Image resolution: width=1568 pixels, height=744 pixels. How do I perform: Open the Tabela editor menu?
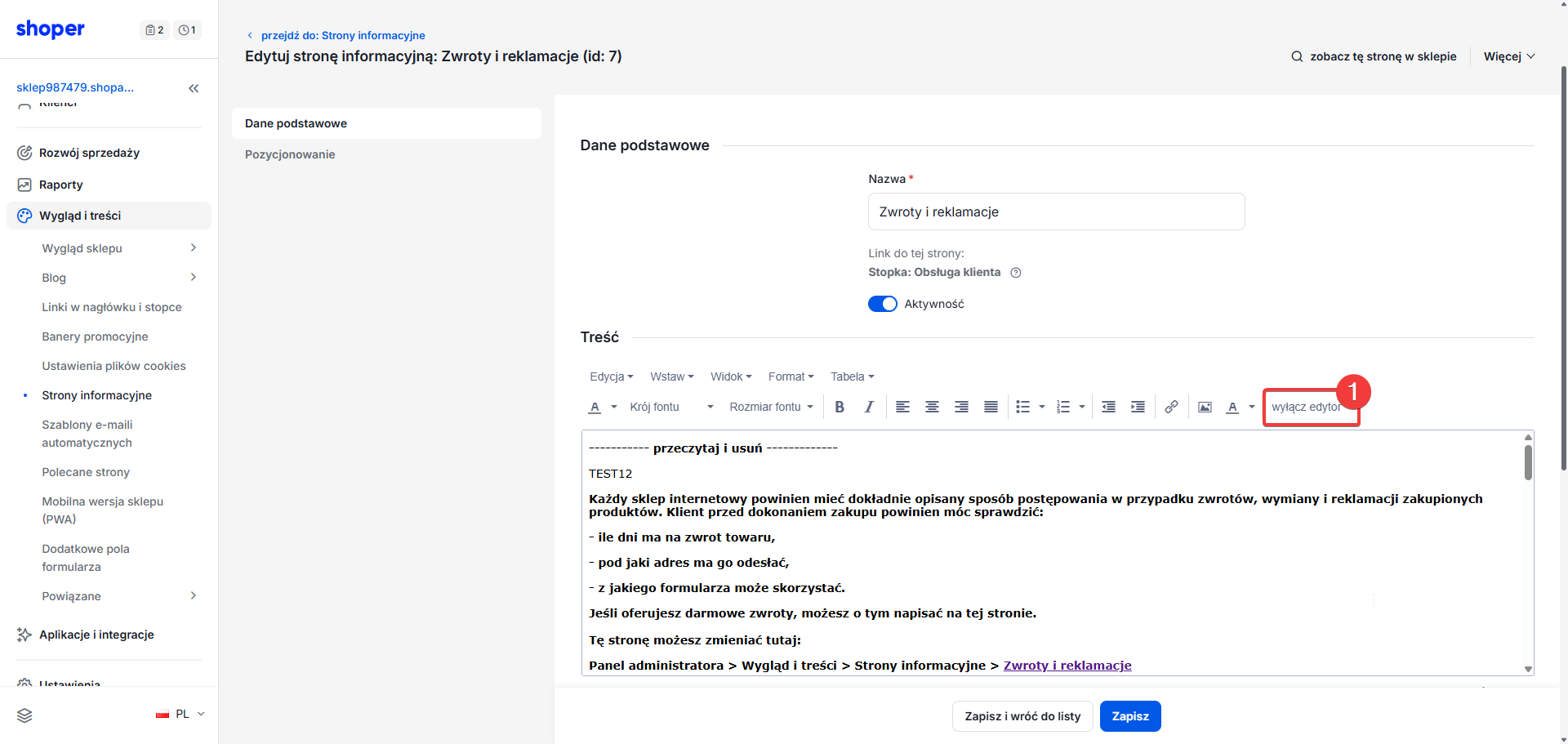[853, 376]
